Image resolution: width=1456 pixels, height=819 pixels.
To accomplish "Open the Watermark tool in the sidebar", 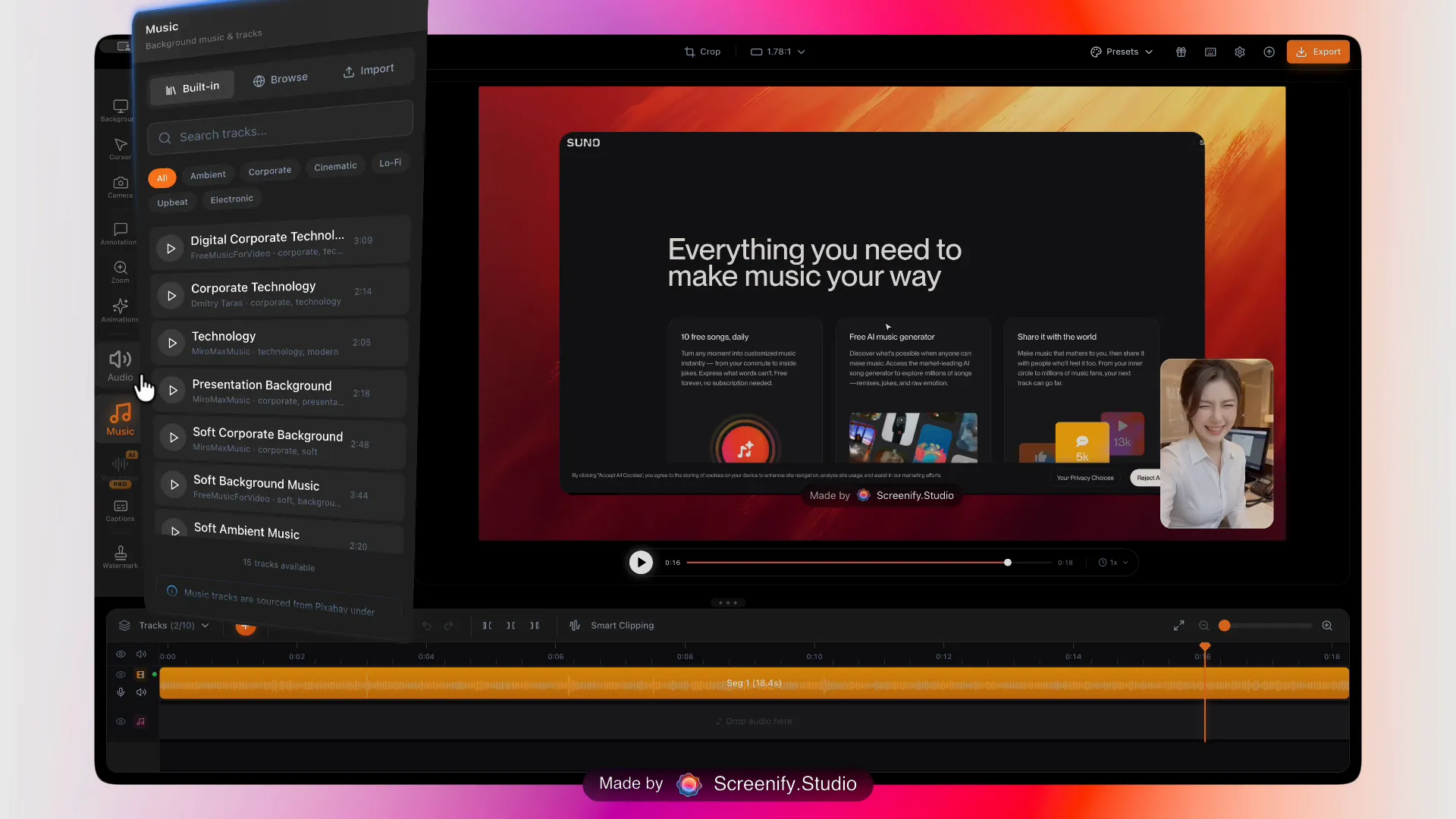I will coord(120,557).
